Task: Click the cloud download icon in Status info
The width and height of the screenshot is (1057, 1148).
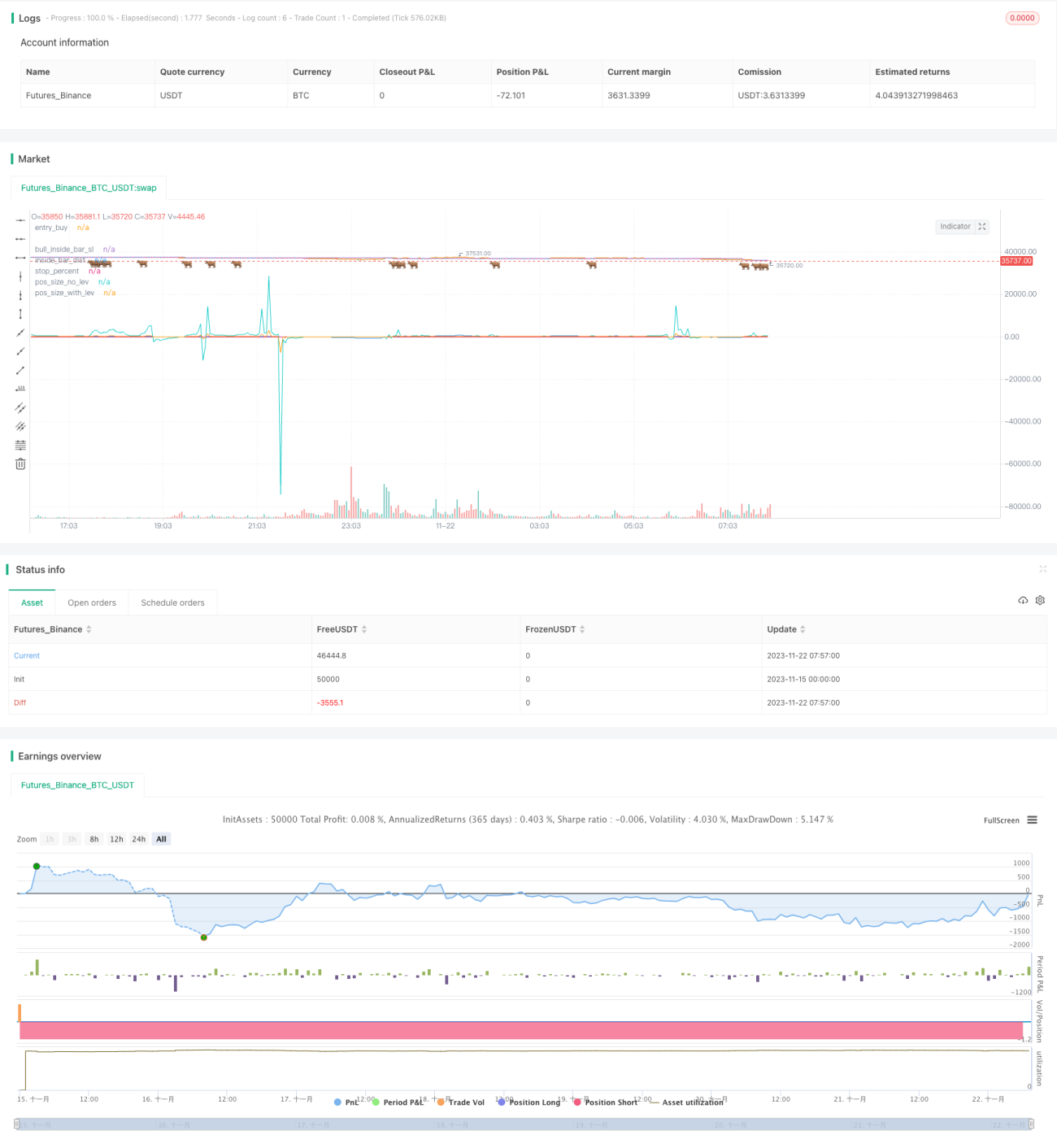Action: [1023, 600]
